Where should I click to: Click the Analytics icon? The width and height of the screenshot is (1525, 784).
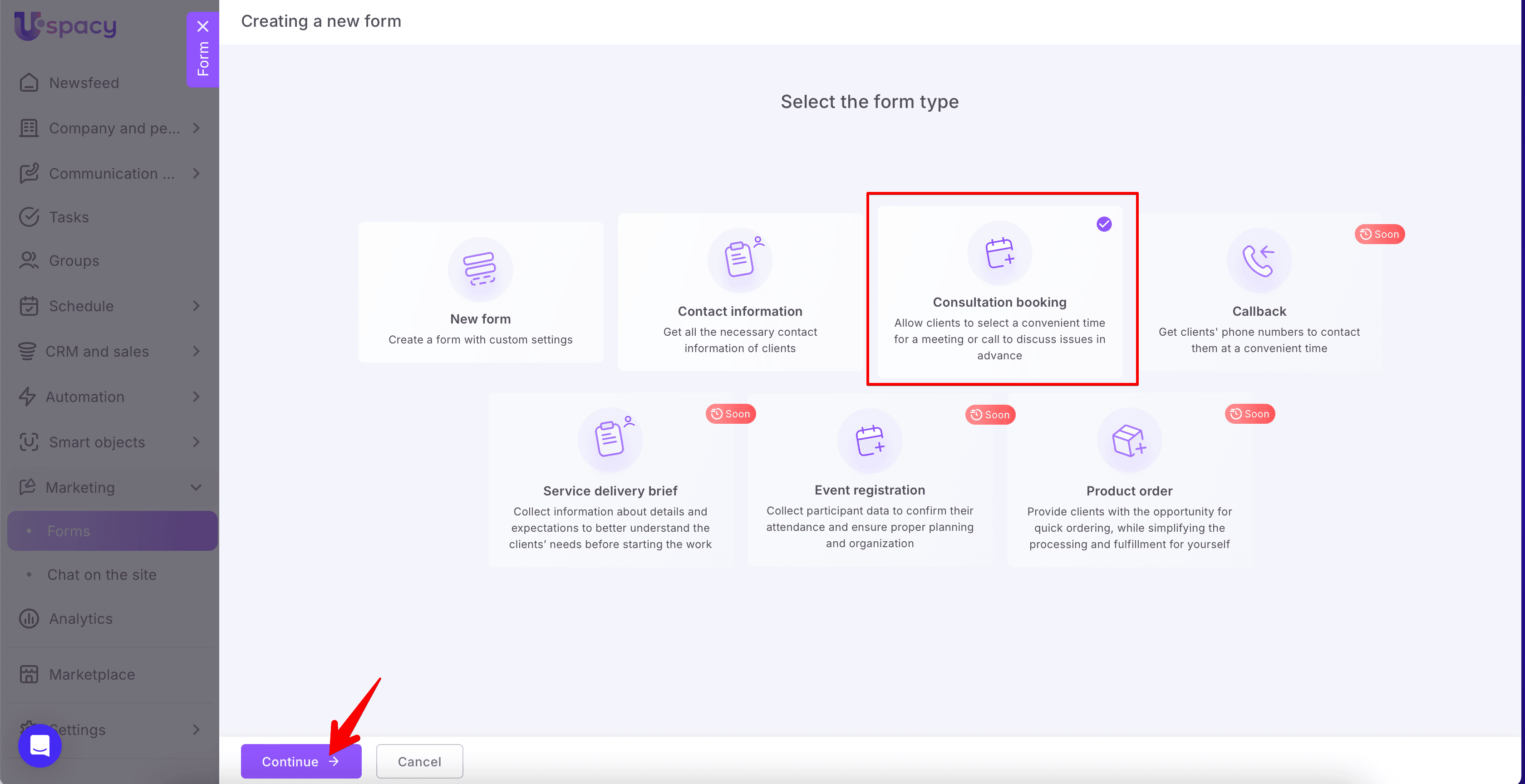pyautogui.click(x=29, y=618)
